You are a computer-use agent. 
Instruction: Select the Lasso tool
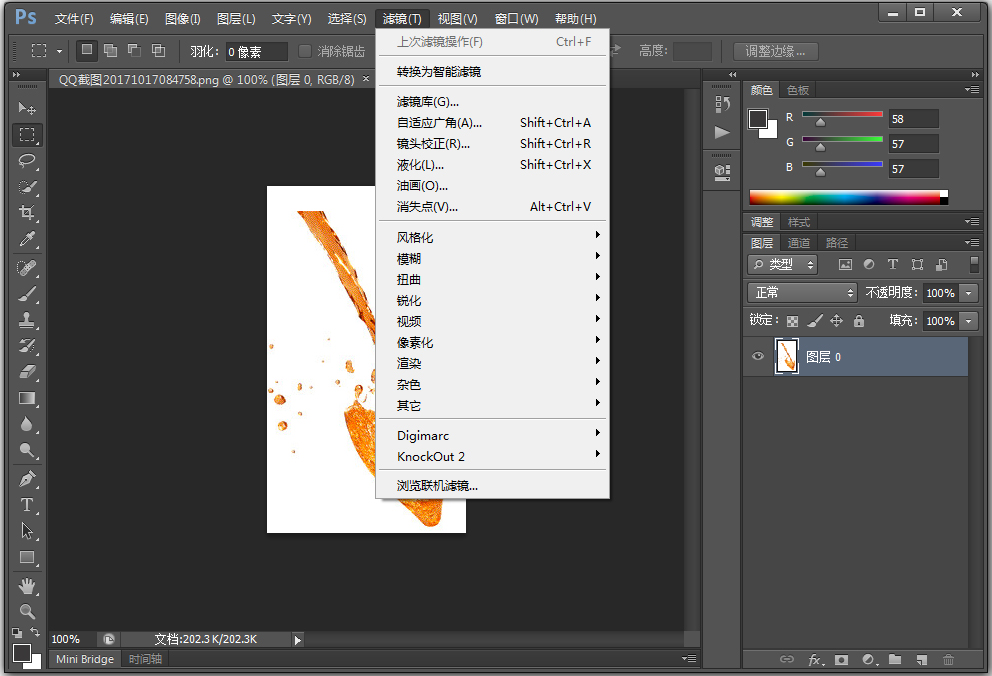point(27,161)
